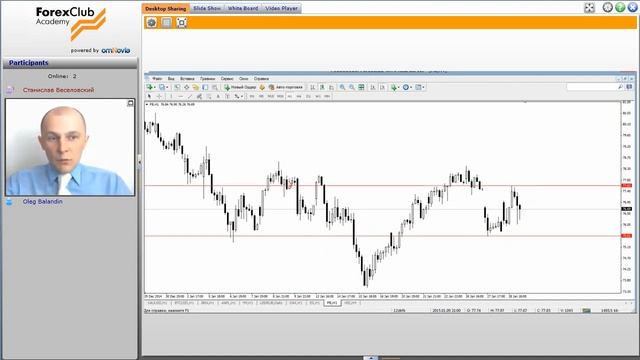Open the Графики menu
The image size is (640, 360).
[x=207, y=78]
